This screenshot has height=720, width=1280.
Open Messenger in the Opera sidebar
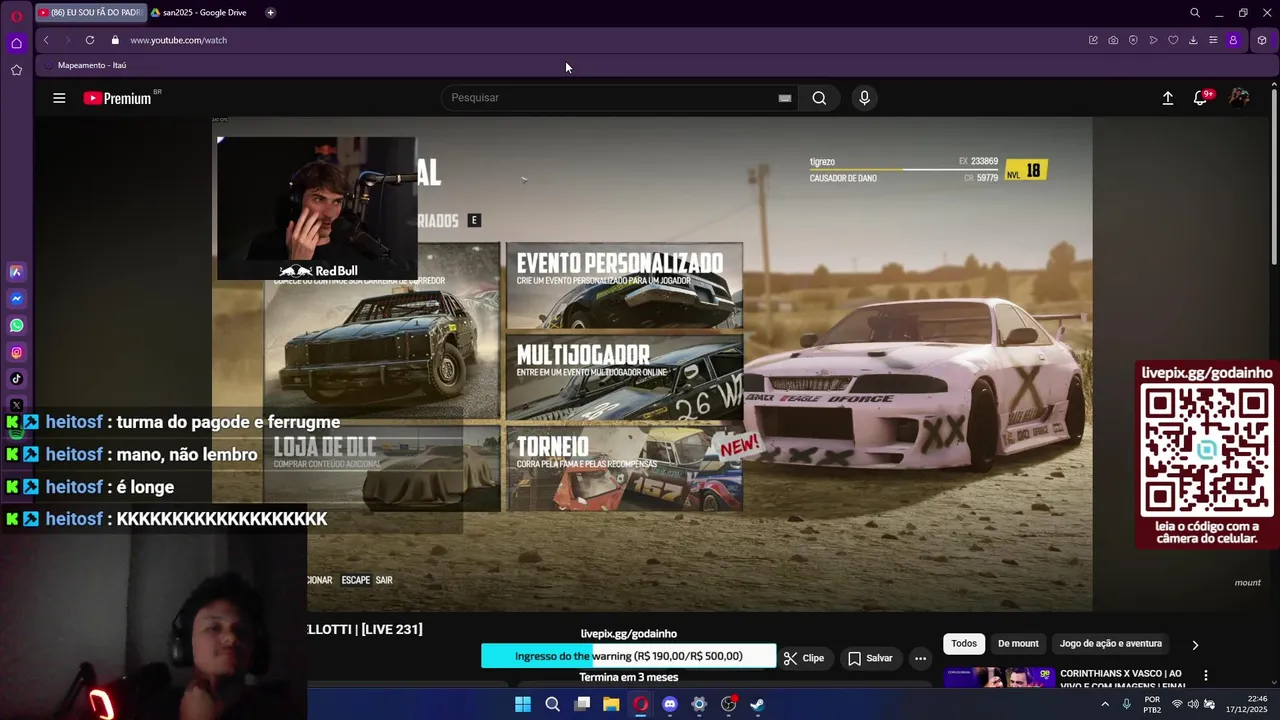(x=16, y=298)
